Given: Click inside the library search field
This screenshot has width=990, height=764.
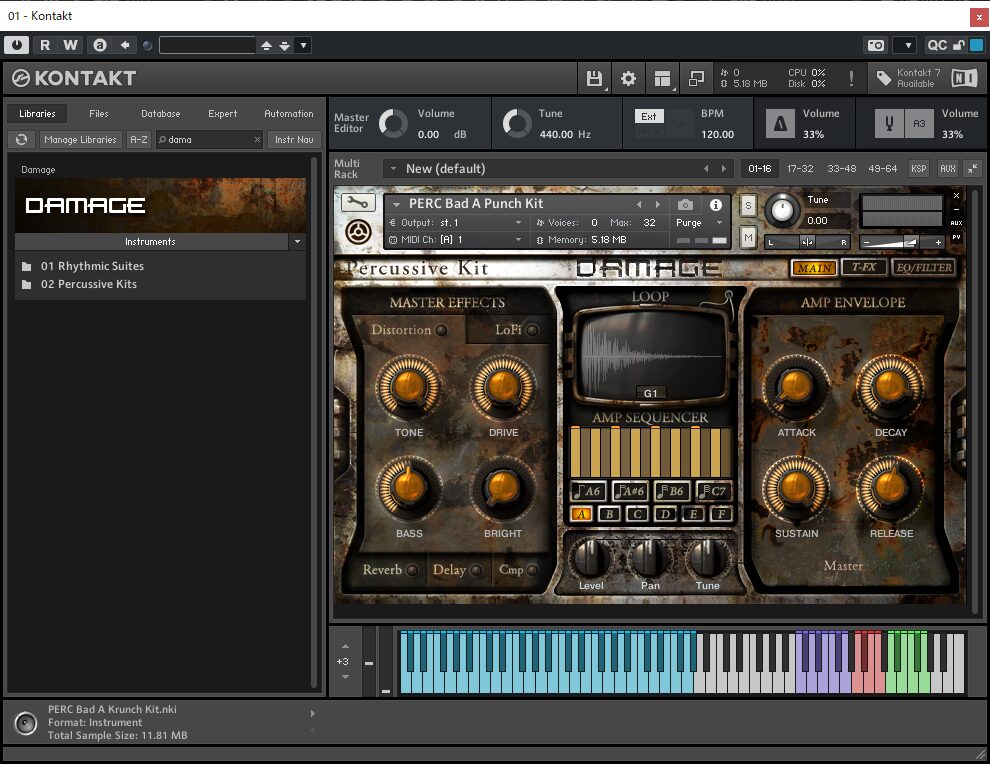Looking at the screenshot, I should click(210, 140).
